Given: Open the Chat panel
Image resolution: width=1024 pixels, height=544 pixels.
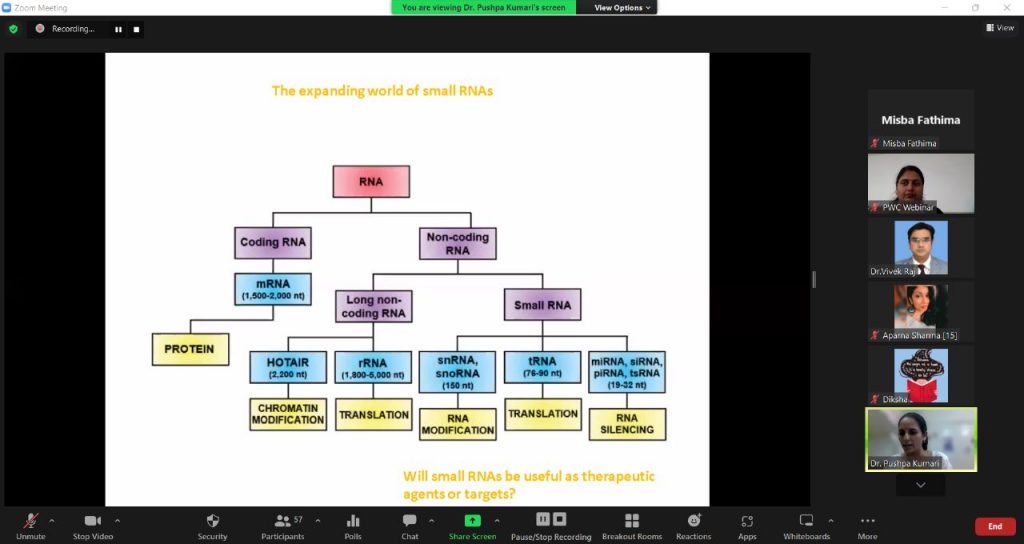Looking at the screenshot, I should (409, 522).
